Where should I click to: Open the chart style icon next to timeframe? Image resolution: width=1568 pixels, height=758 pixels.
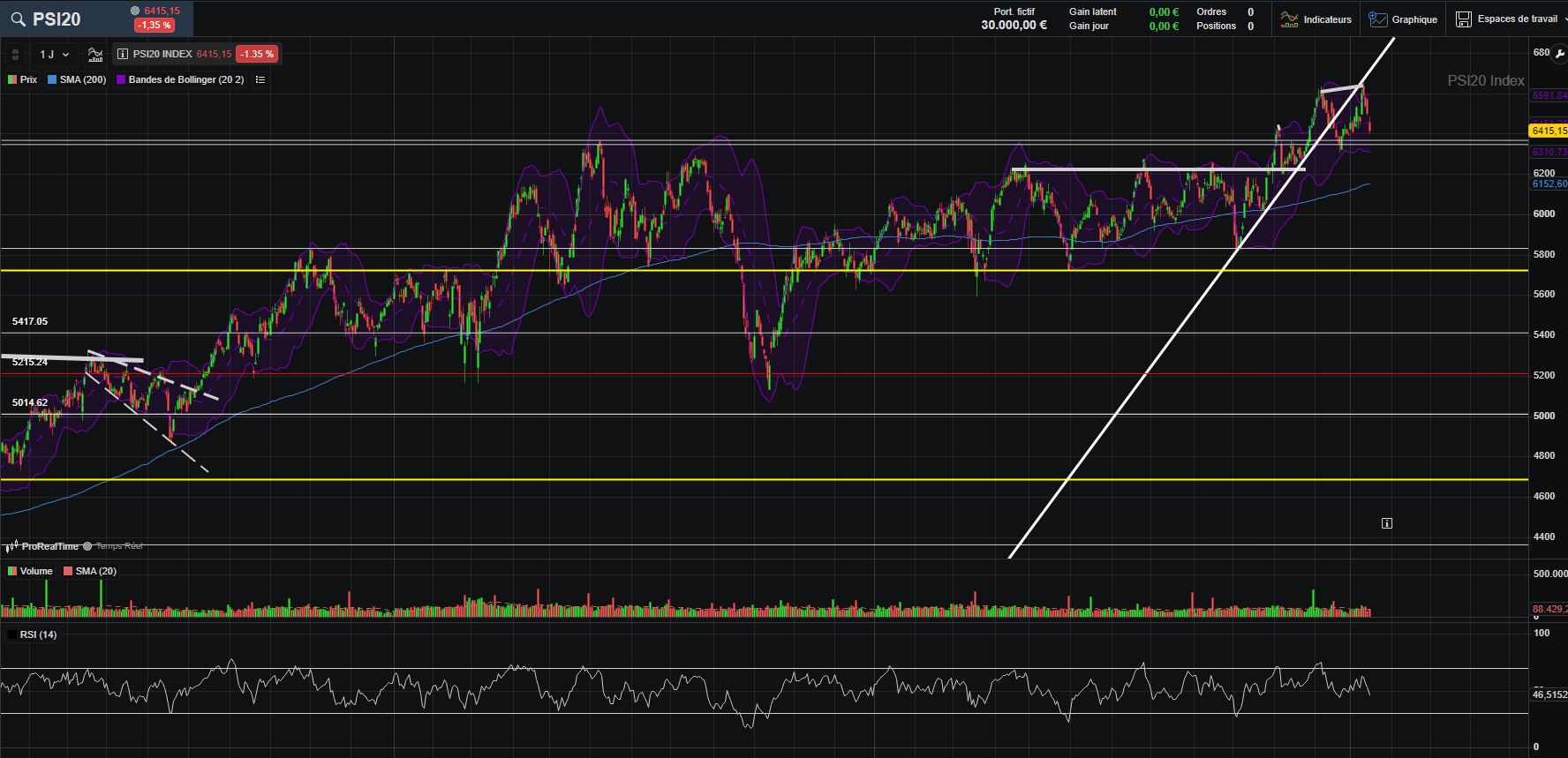(x=95, y=55)
